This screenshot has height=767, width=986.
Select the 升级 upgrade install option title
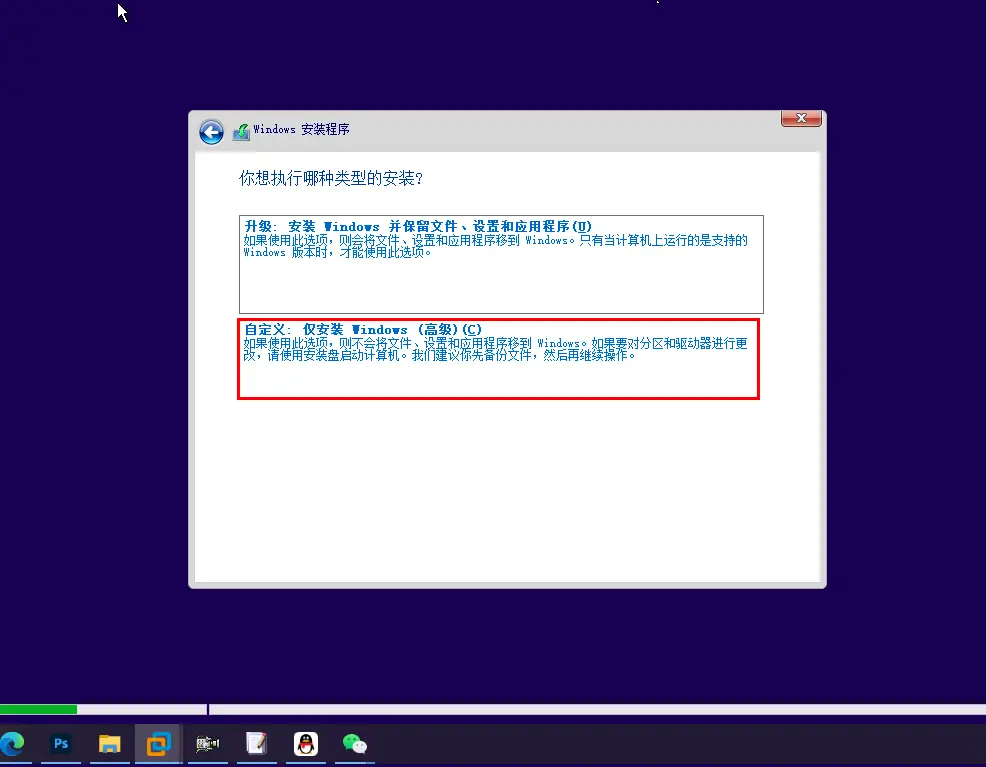click(x=418, y=226)
